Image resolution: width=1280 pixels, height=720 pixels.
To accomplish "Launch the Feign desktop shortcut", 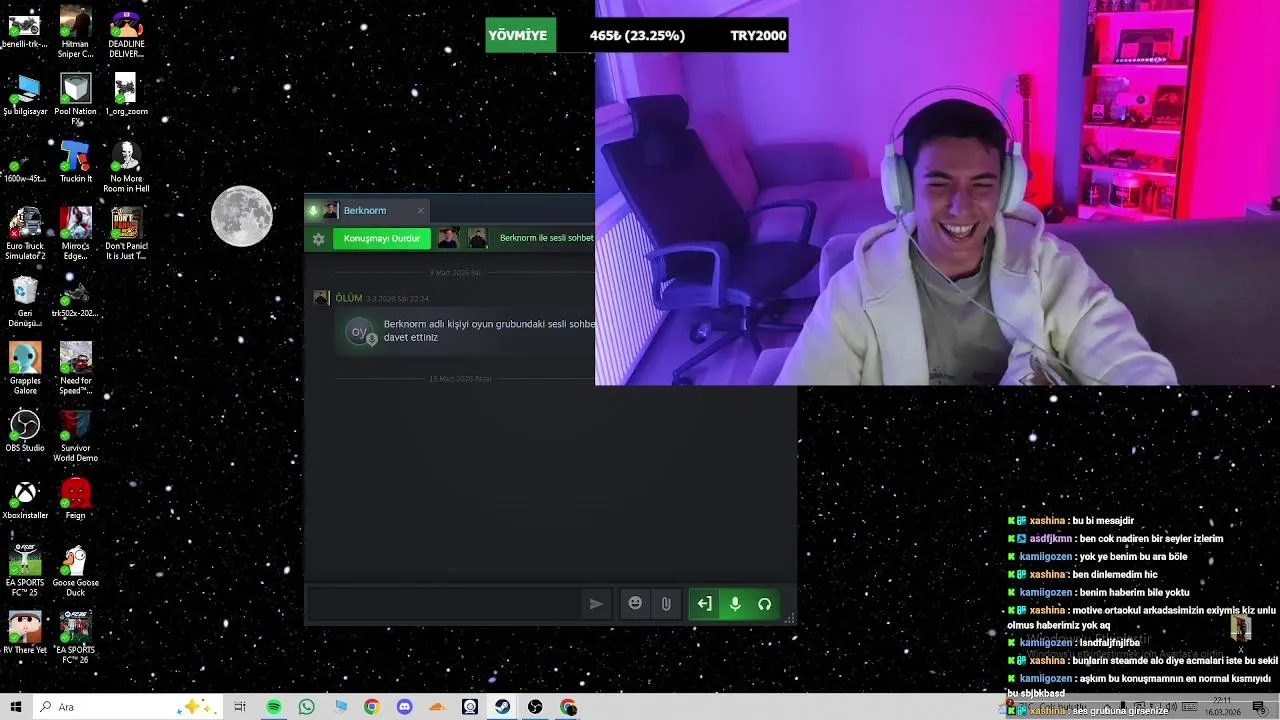I will [75, 498].
